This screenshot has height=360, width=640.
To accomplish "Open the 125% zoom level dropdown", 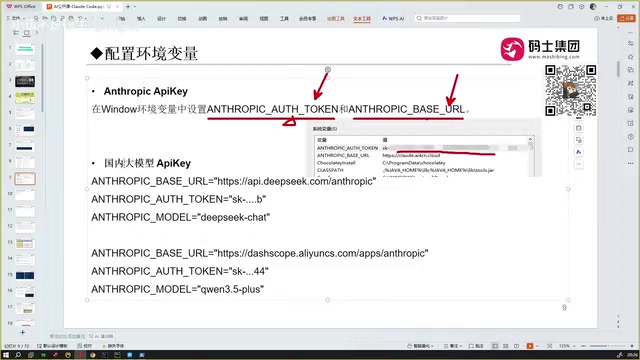I will [x=567, y=346].
